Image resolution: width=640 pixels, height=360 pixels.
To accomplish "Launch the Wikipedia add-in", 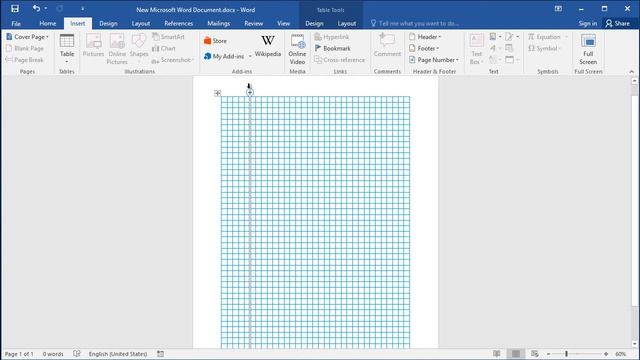I will tap(268, 46).
